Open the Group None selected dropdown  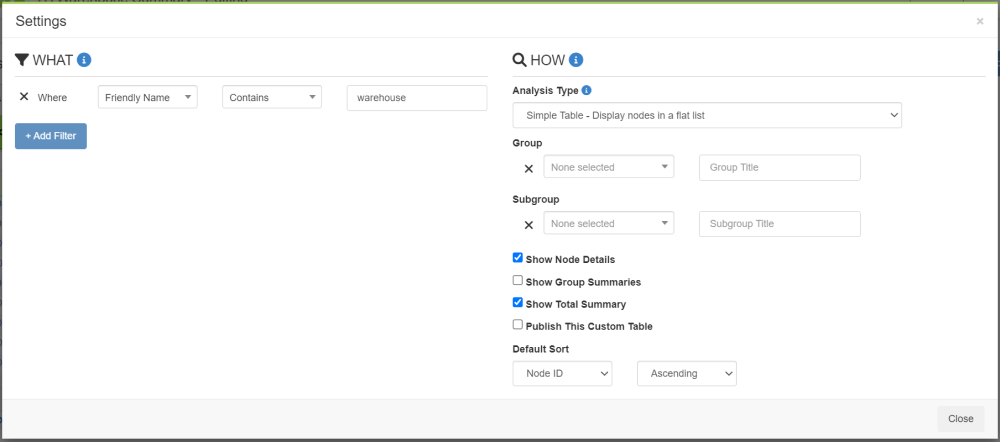(608, 167)
